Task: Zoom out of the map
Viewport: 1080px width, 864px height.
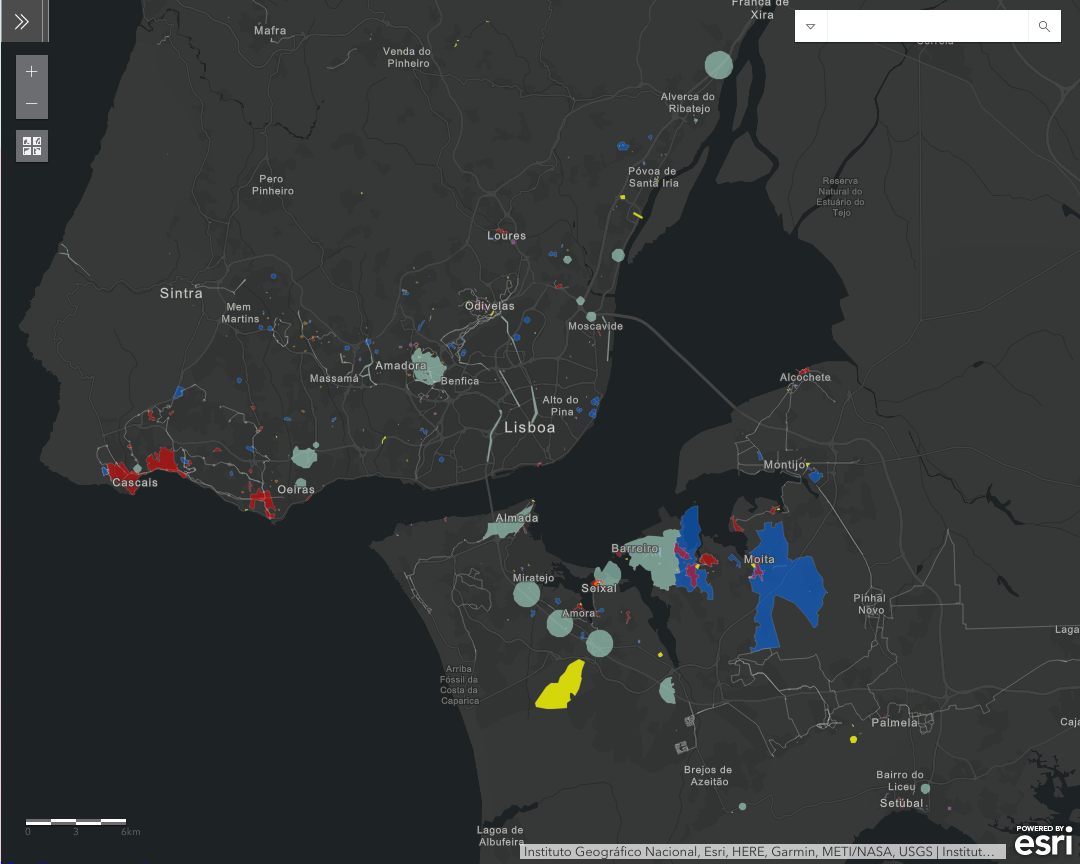Action: point(32,103)
